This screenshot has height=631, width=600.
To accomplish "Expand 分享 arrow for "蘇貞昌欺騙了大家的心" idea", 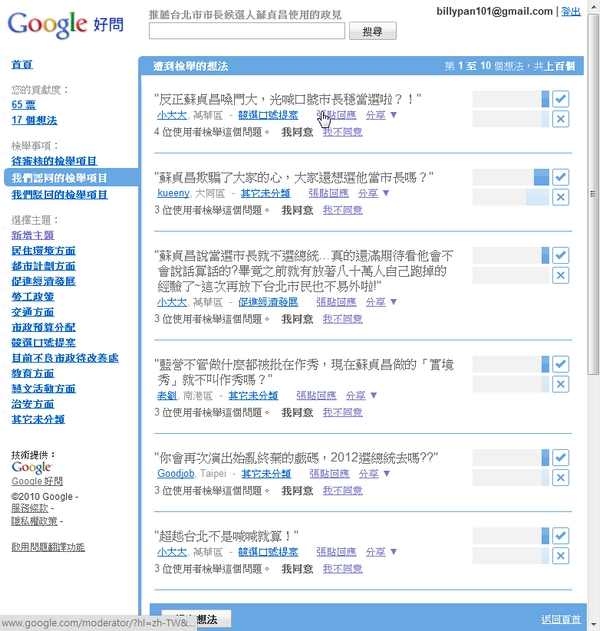I will click(386, 193).
